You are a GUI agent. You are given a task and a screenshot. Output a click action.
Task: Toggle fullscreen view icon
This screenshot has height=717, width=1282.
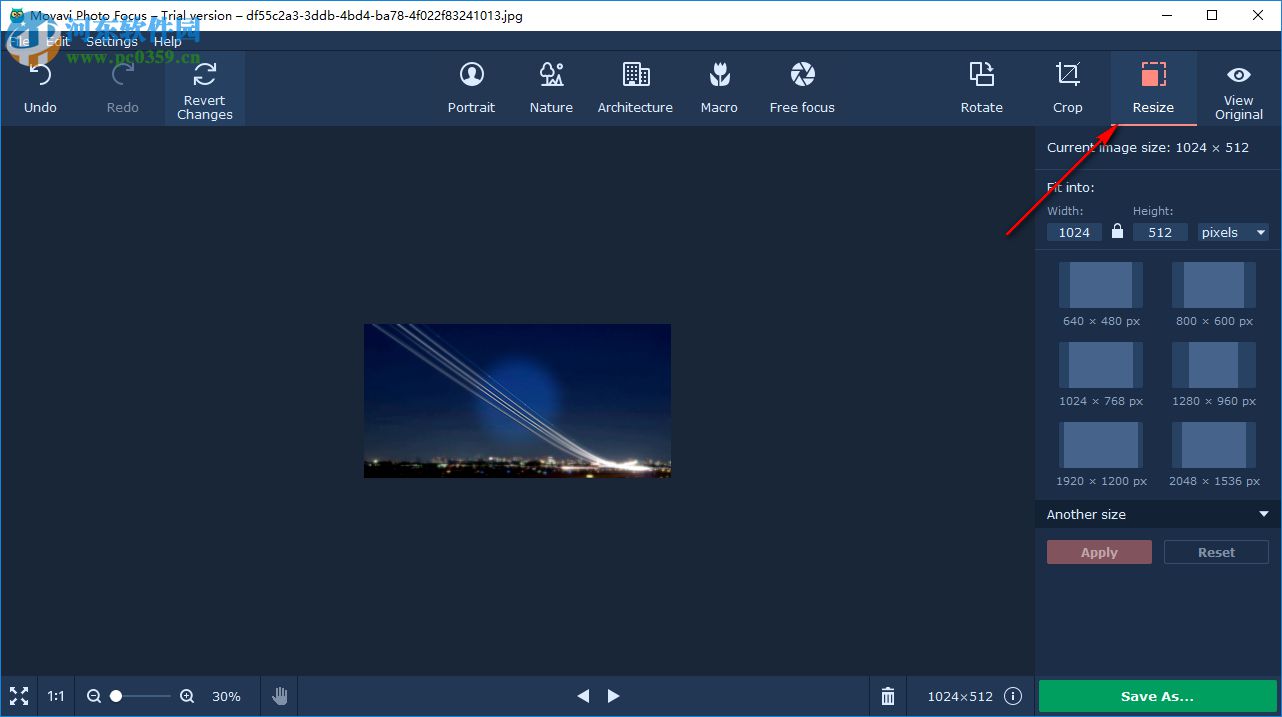click(x=18, y=696)
